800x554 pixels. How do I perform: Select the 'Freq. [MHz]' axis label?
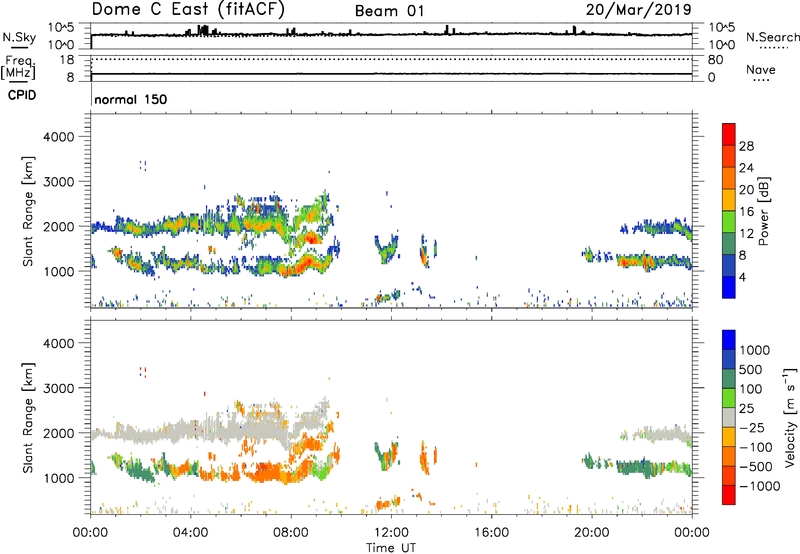click(18, 68)
